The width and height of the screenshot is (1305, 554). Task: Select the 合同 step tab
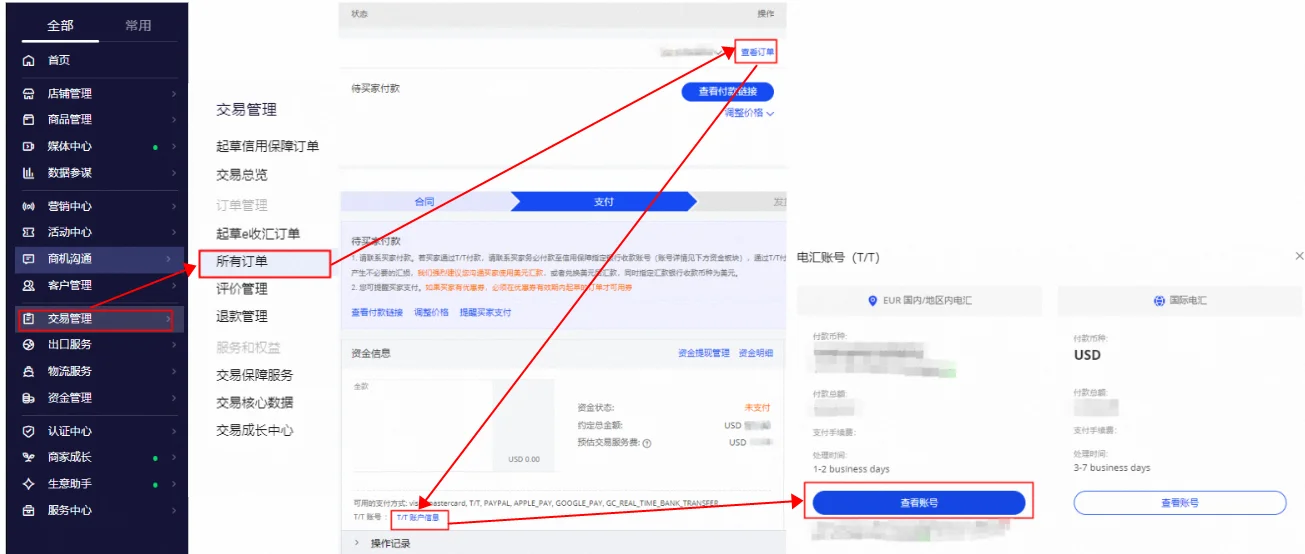tap(424, 201)
